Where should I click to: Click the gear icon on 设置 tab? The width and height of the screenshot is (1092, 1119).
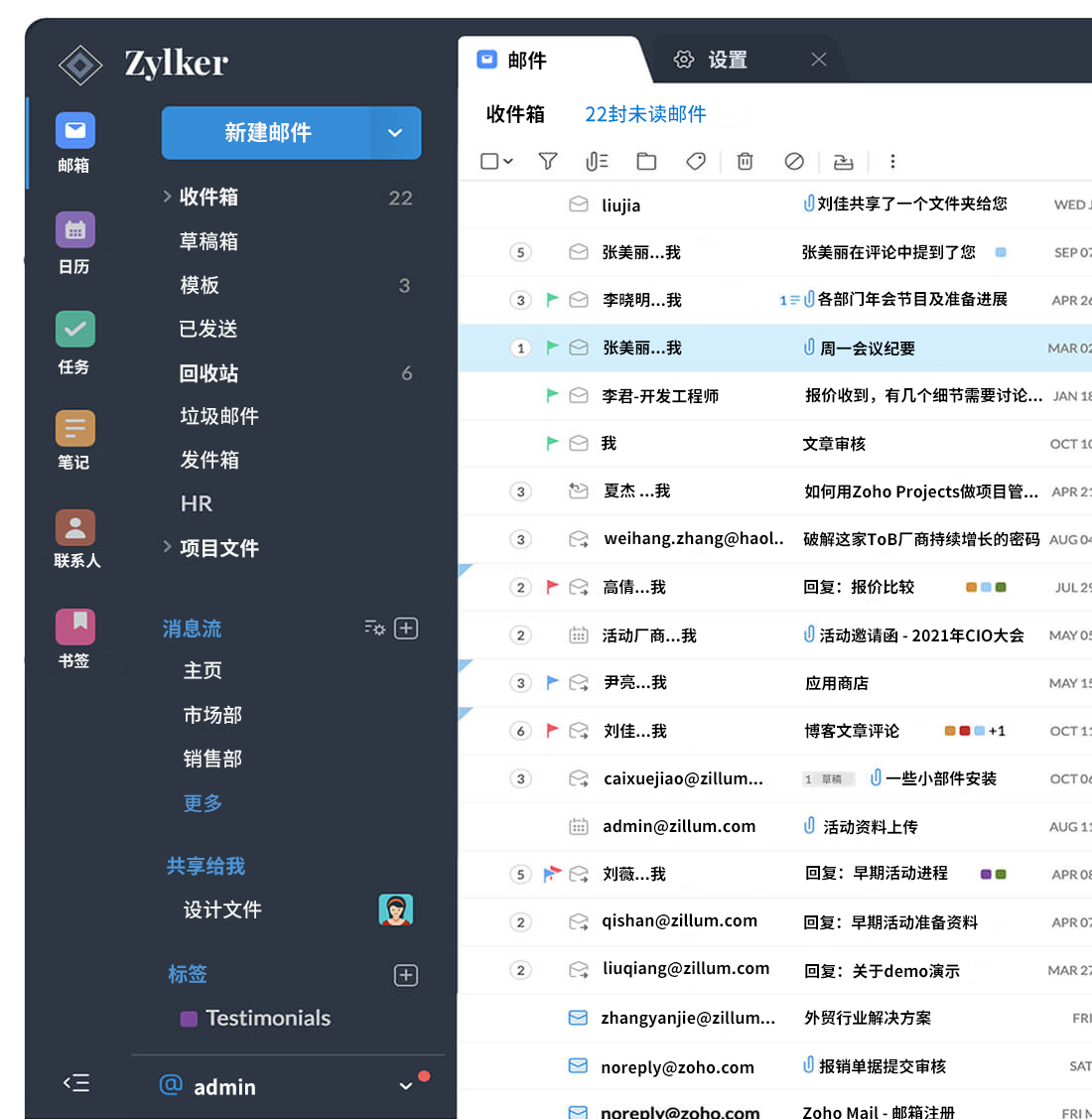[684, 60]
